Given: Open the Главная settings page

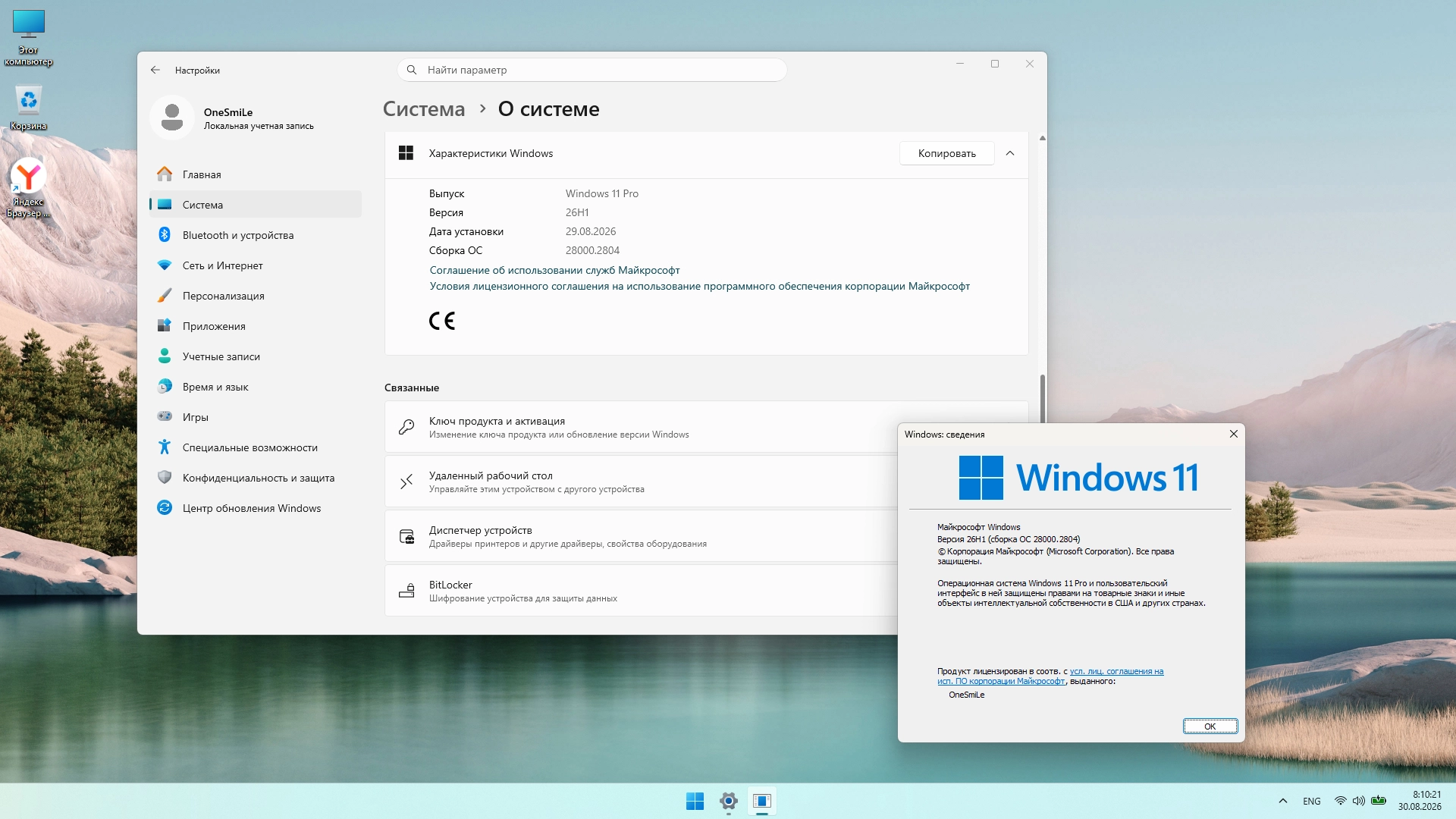Looking at the screenshot, I should pyautogui.click(x=256, y=174).
